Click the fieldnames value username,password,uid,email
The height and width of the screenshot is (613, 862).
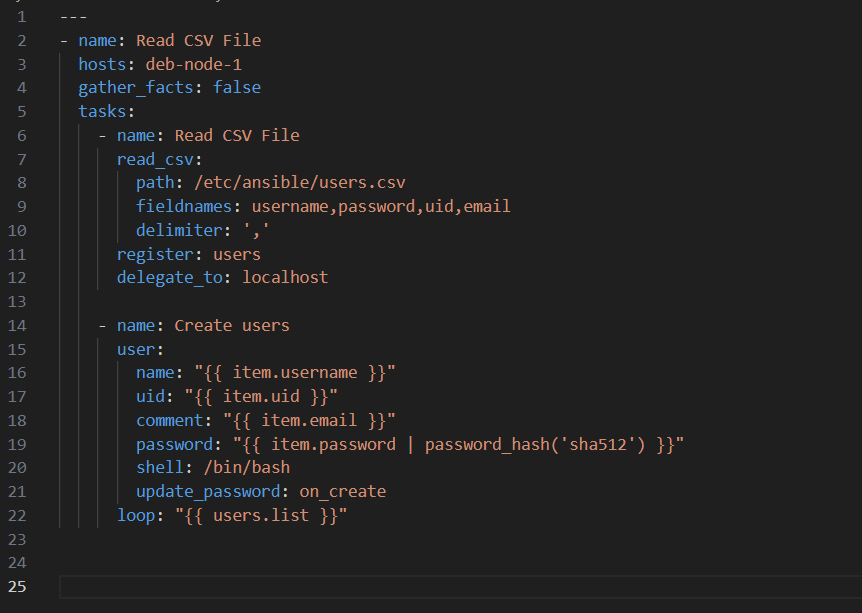[x=381, y=206]
